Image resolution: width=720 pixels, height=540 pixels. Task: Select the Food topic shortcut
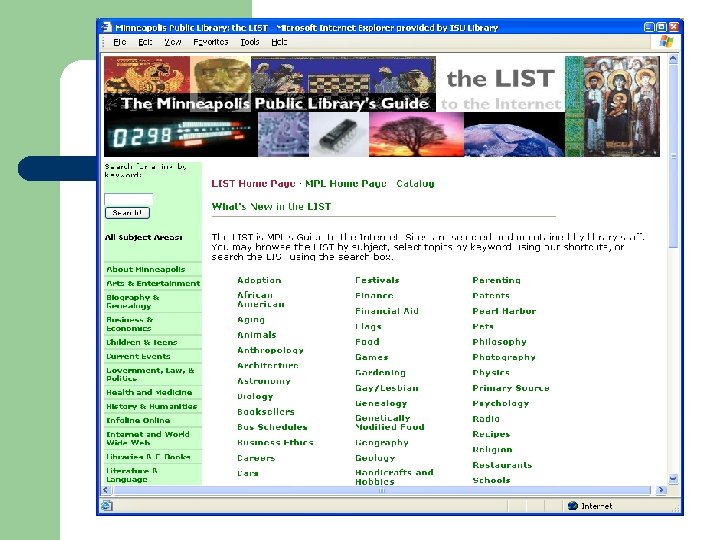click(x=367, y=342)
